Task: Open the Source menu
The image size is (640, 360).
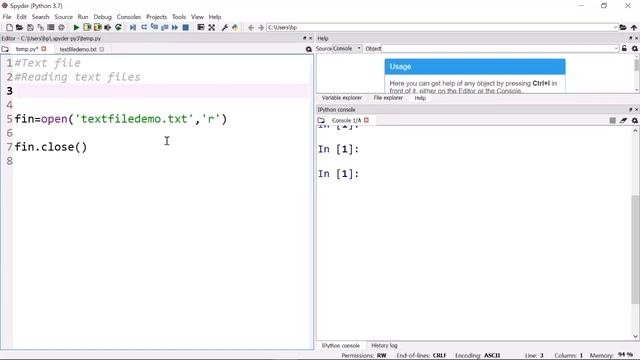Action: click(x=64, y=17)
